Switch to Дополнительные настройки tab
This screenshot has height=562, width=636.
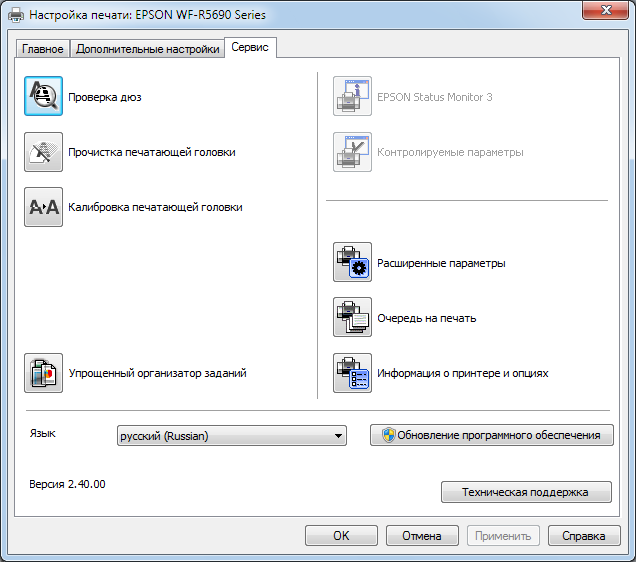pyautogui.click(x=148, y=49)
